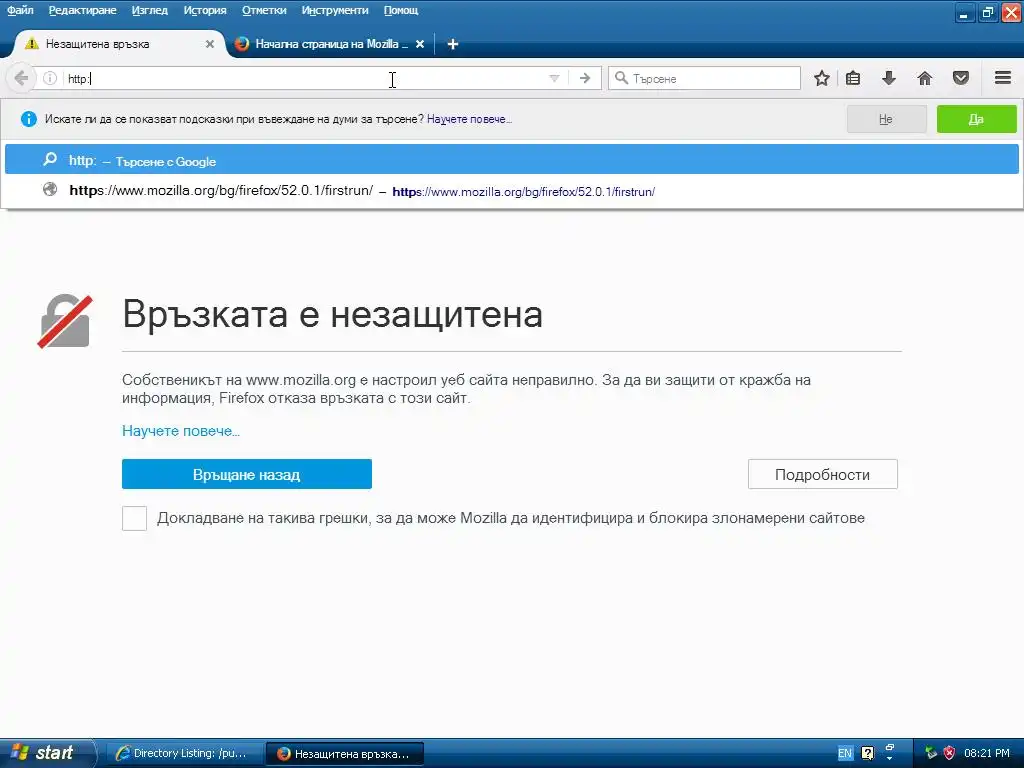The image size is (1024, 768).
Task: Click the network connection tray icon
Action: [x=931, y=753]
